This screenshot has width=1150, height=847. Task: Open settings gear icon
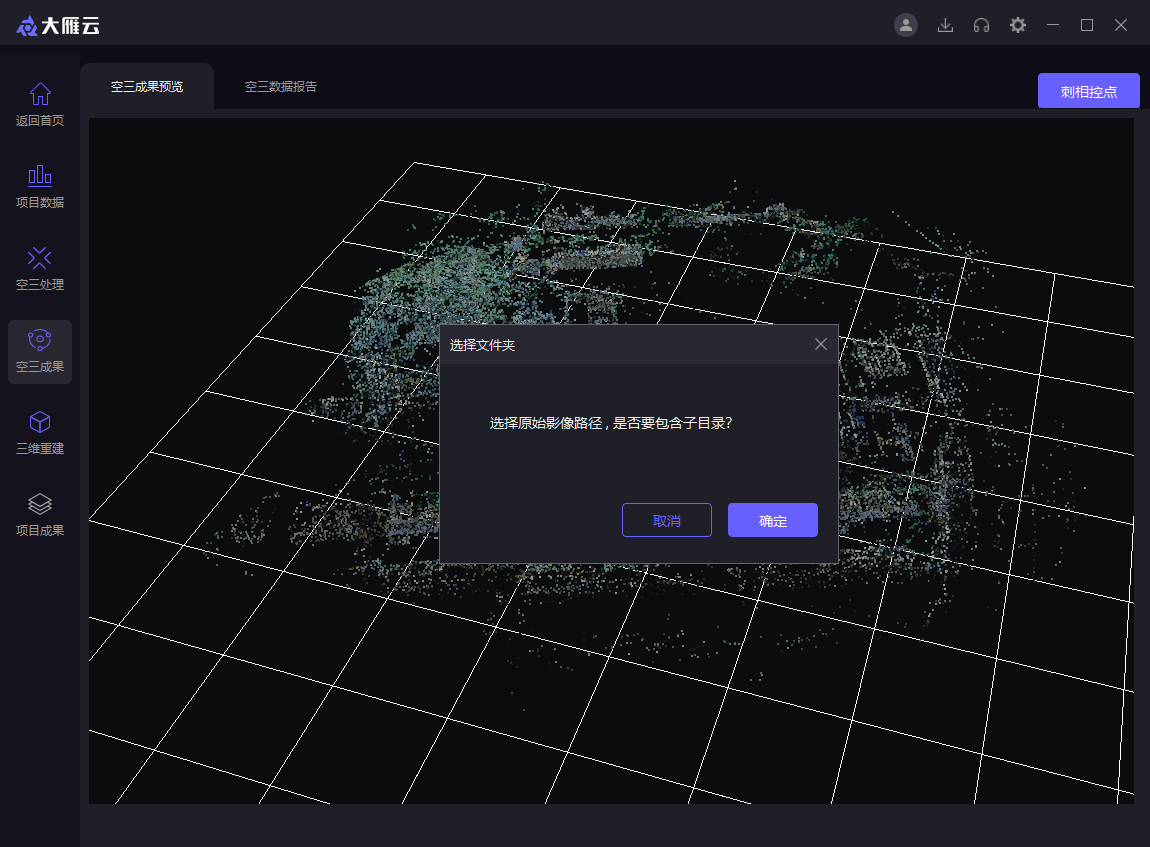point(1017,26)
